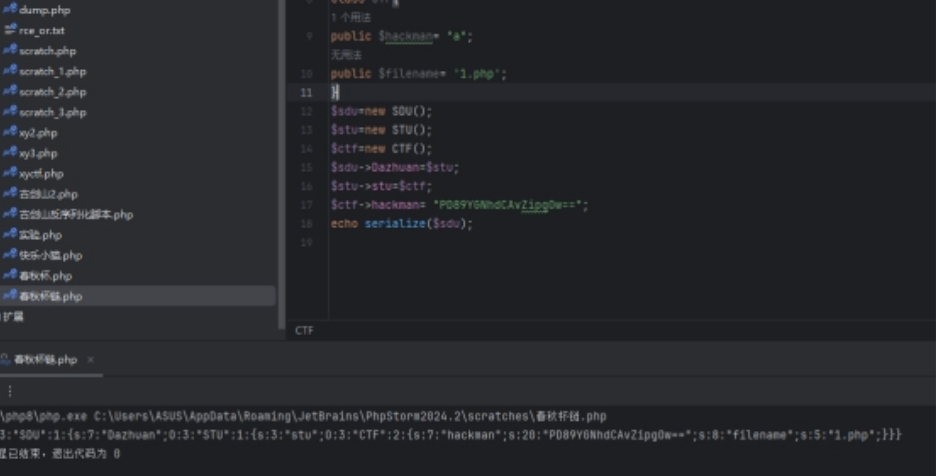The width and height of the screenshot is (936, 476).
Task: Open xy3.php from the tree
Action: (x=38, y=154)
